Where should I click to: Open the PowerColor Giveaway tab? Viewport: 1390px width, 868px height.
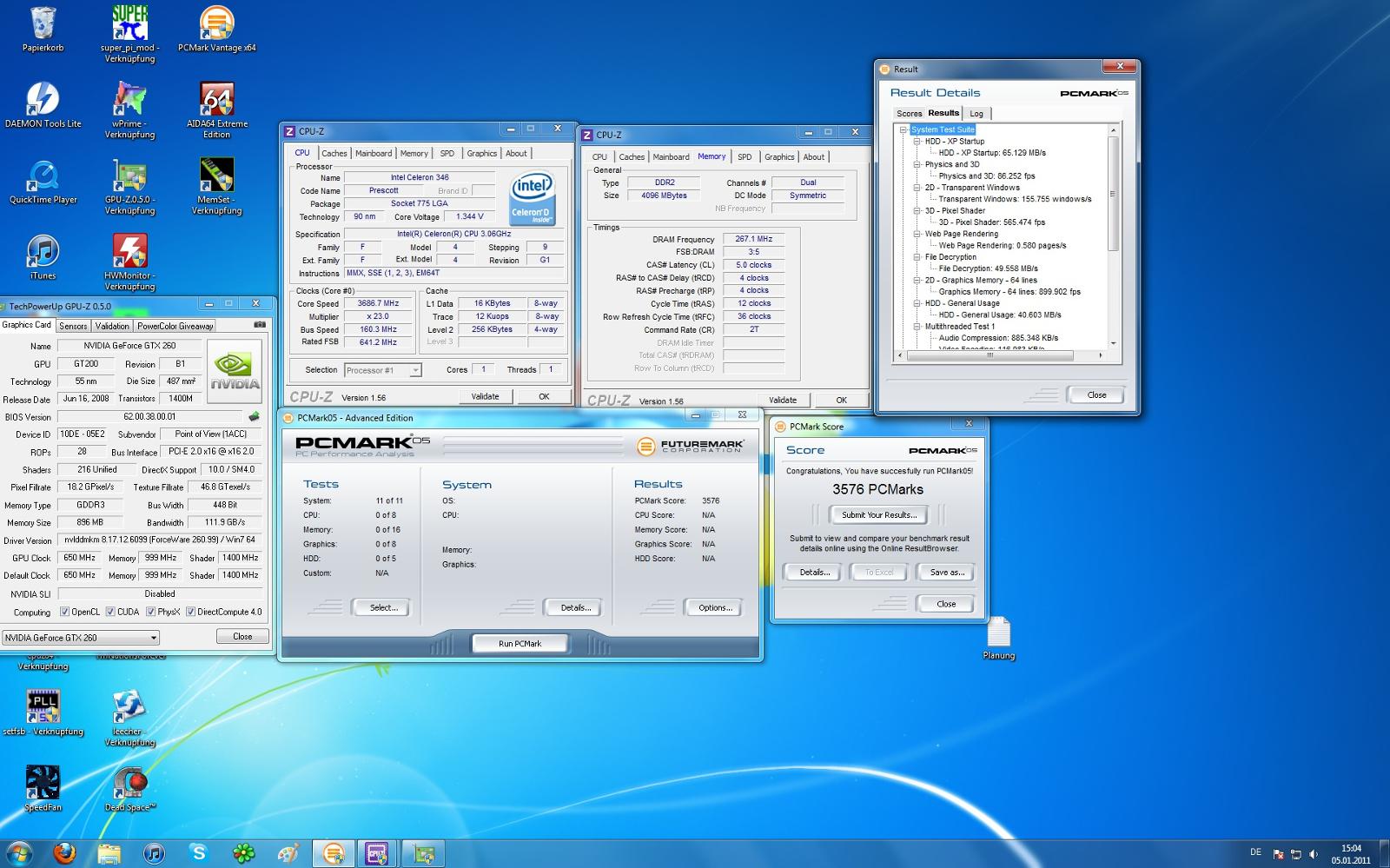(175, 326)
